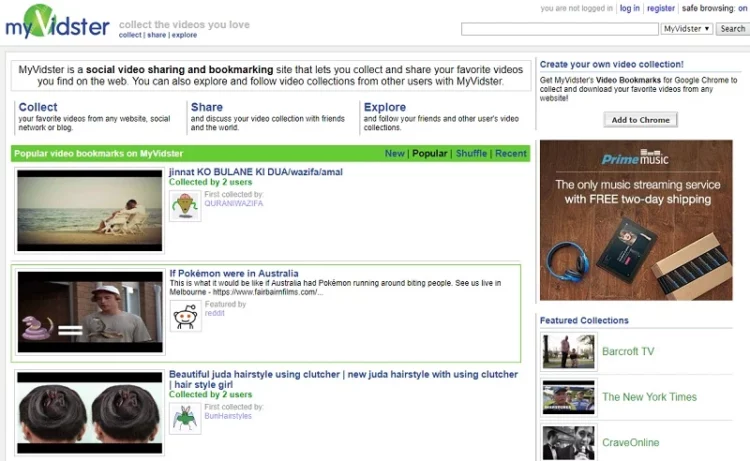Click the Prime Music advertisement banner
750x461 pixels.
636,220
